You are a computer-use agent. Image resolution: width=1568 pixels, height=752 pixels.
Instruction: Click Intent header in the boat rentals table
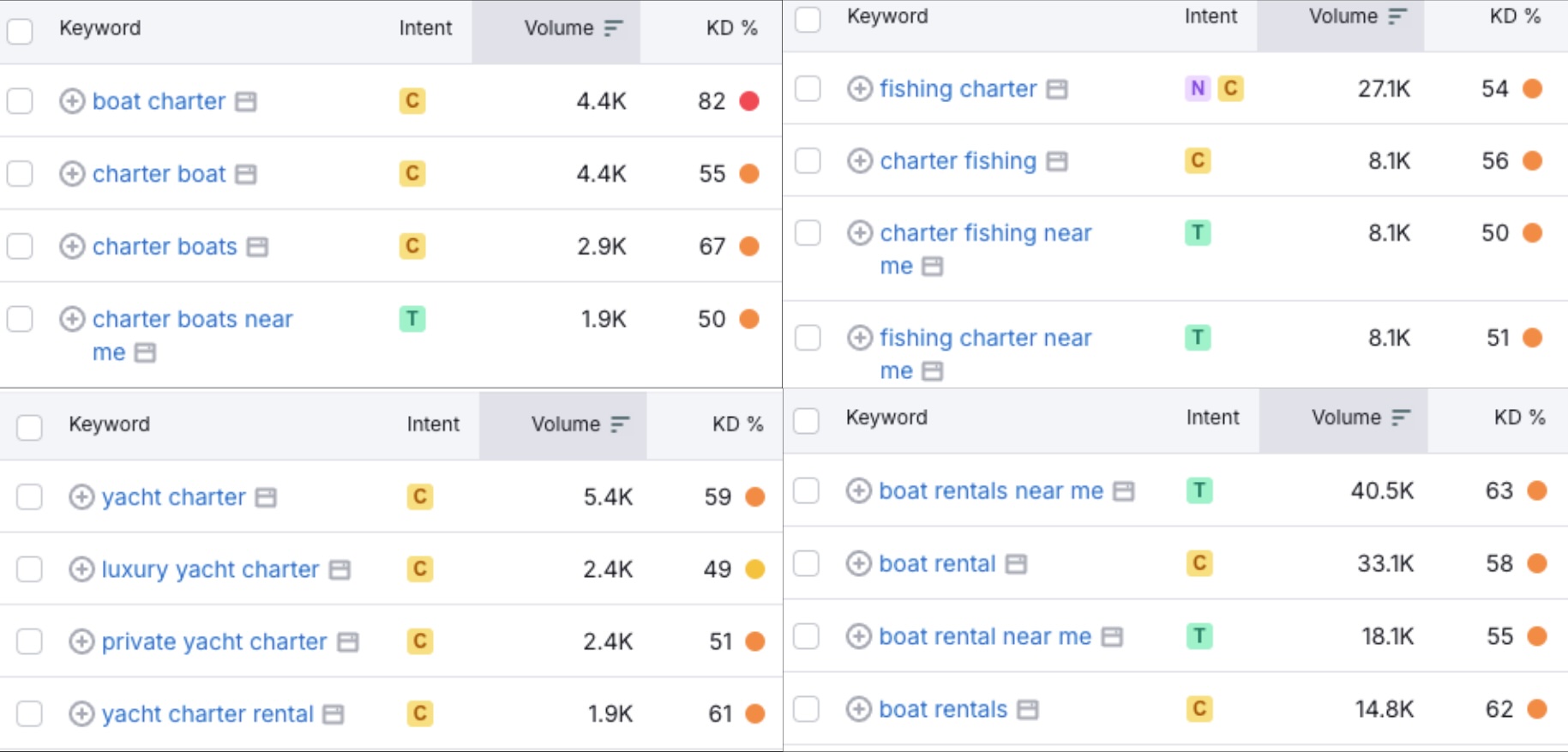tap(1212, 418)
